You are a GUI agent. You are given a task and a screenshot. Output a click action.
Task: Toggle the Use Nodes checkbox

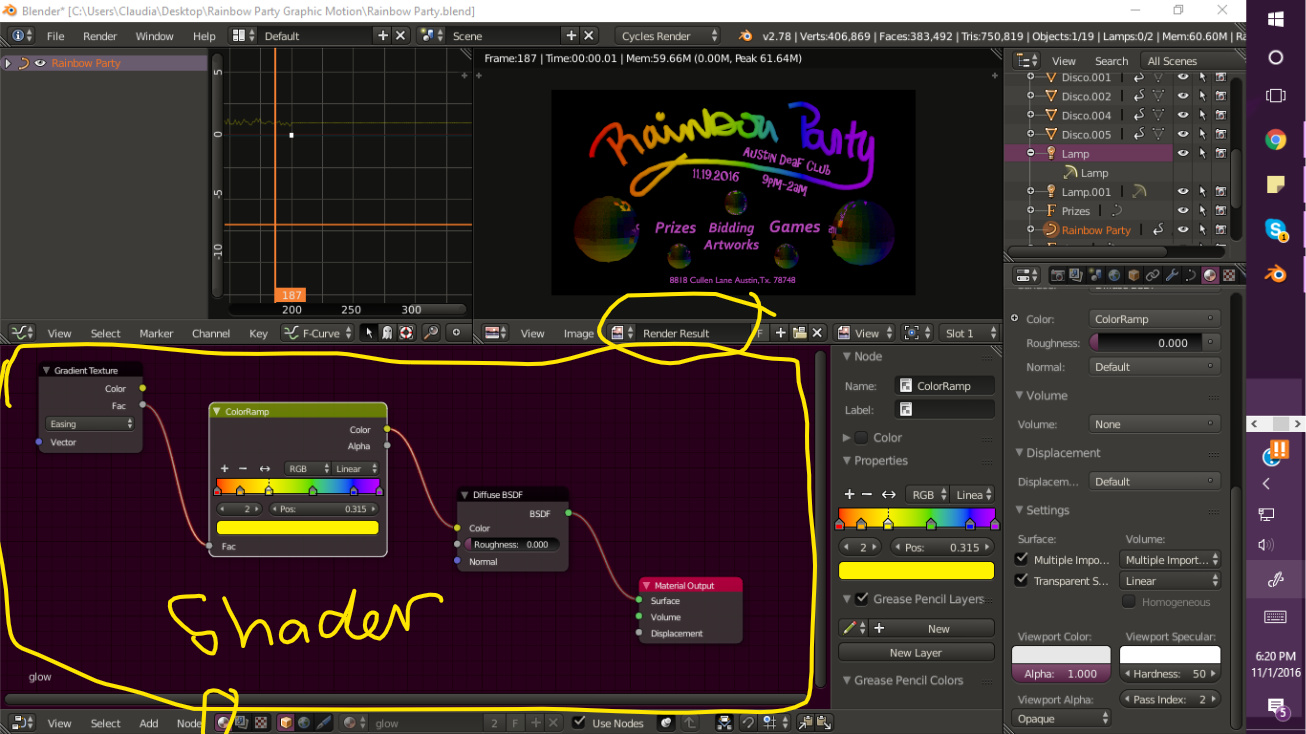pos(579,723)
